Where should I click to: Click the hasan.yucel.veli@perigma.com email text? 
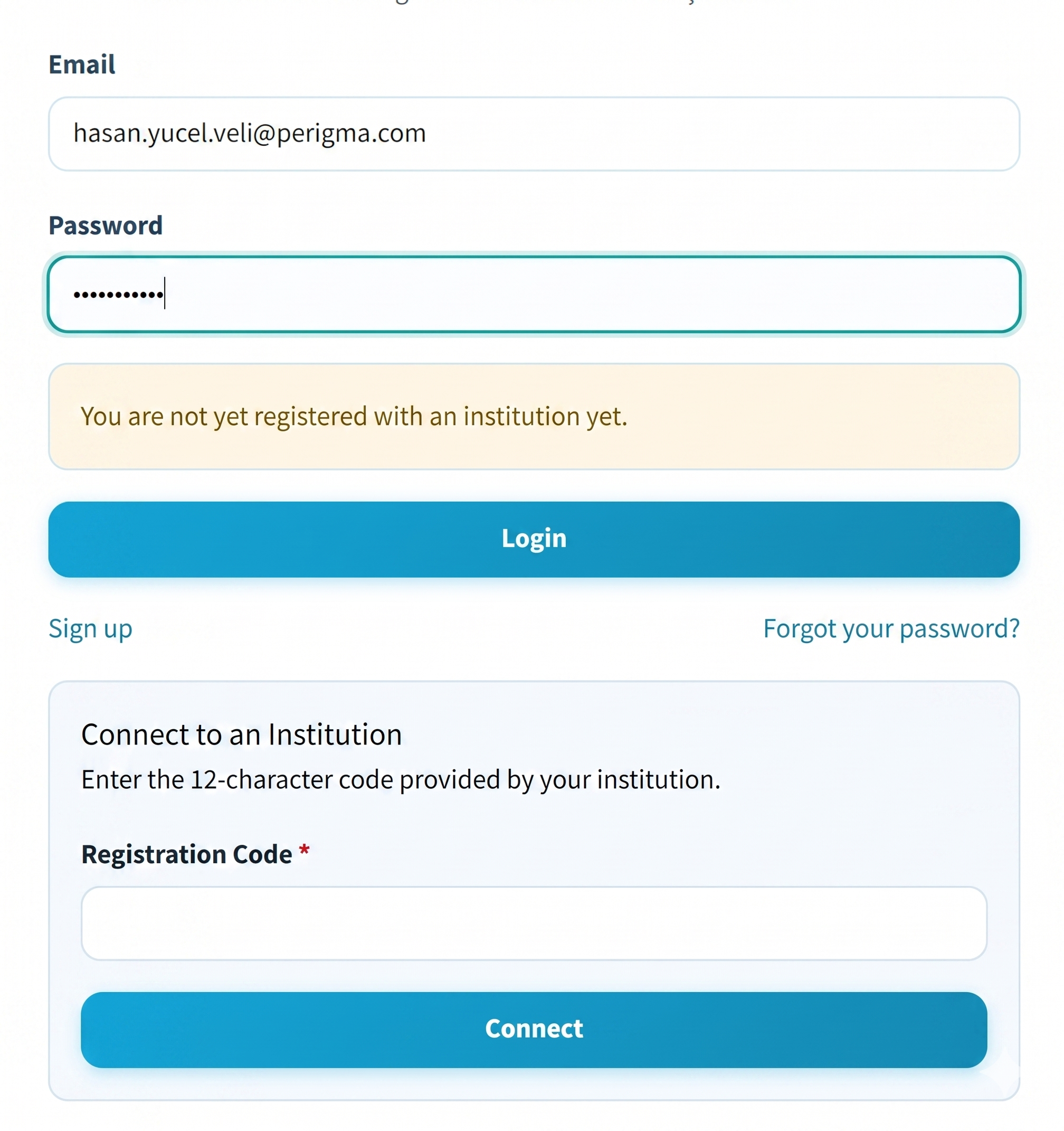[x=250, y=134]
